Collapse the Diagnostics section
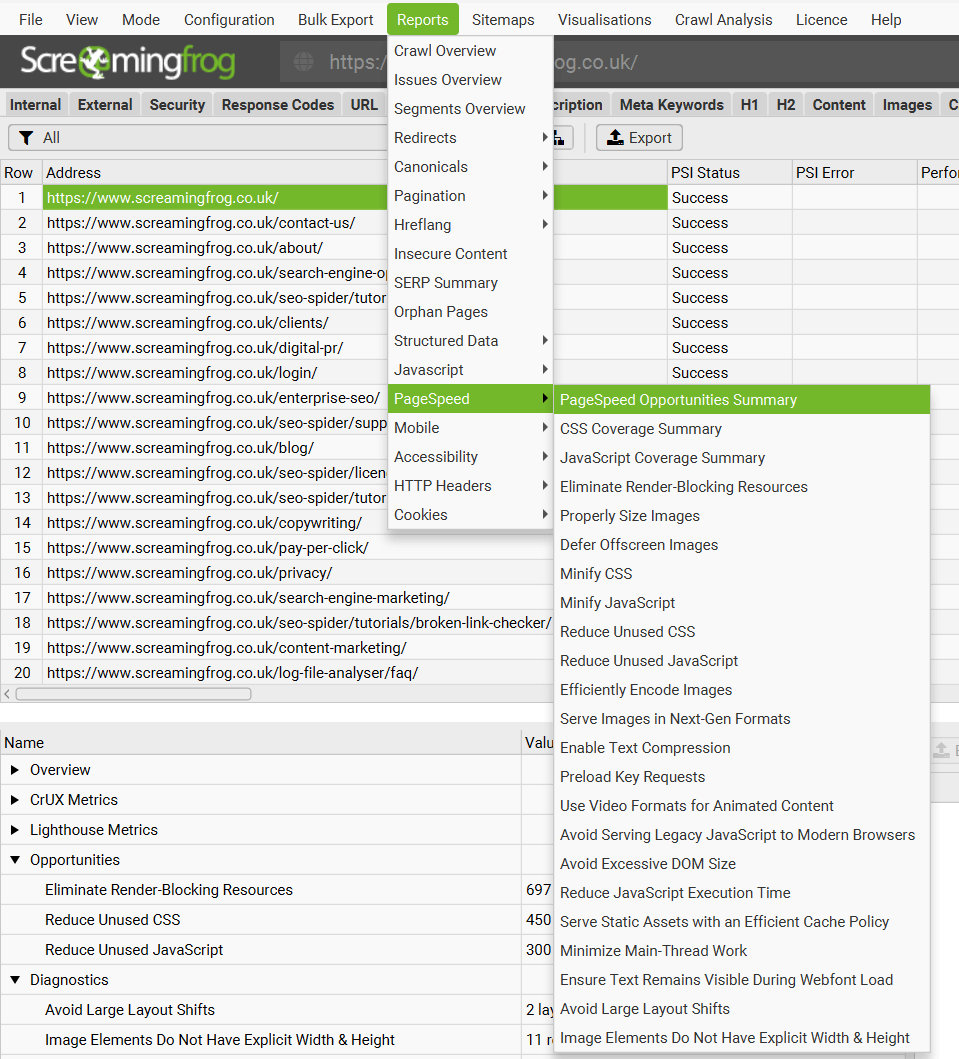Image resolution: width=959 pixels, height=1059 pixels. pyautogui.click(x=15, y=980)
